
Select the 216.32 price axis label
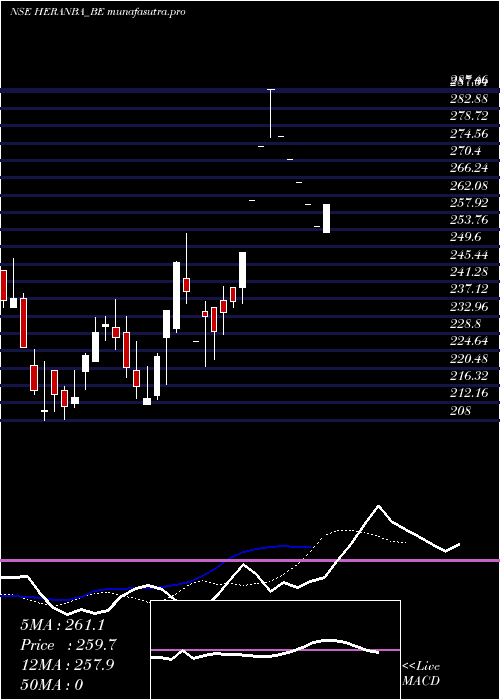[469, 376]
